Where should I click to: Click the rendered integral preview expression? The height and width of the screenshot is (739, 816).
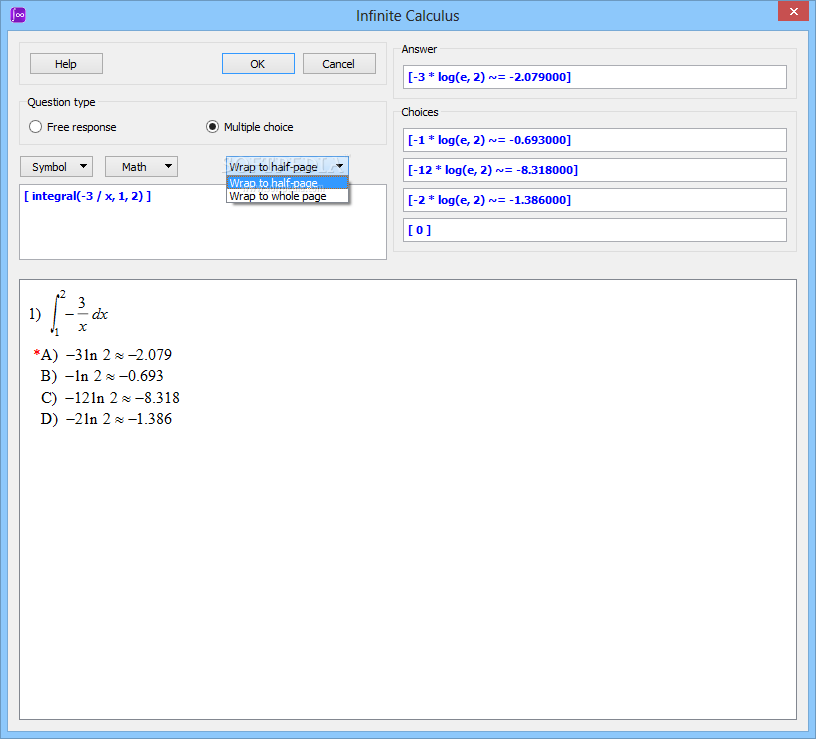point(79,313)
